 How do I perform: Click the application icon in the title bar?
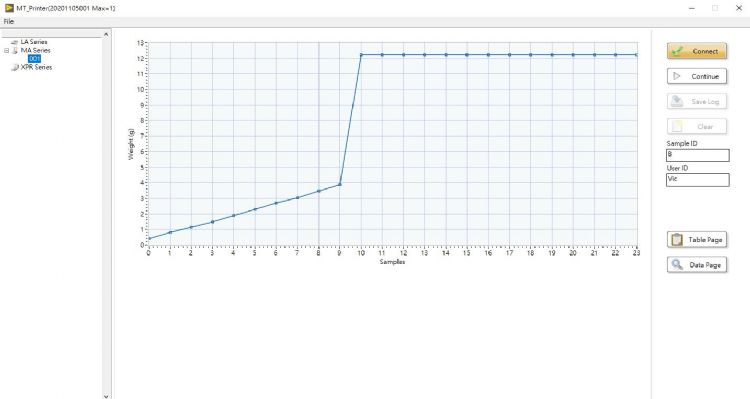tap(9, 8)
